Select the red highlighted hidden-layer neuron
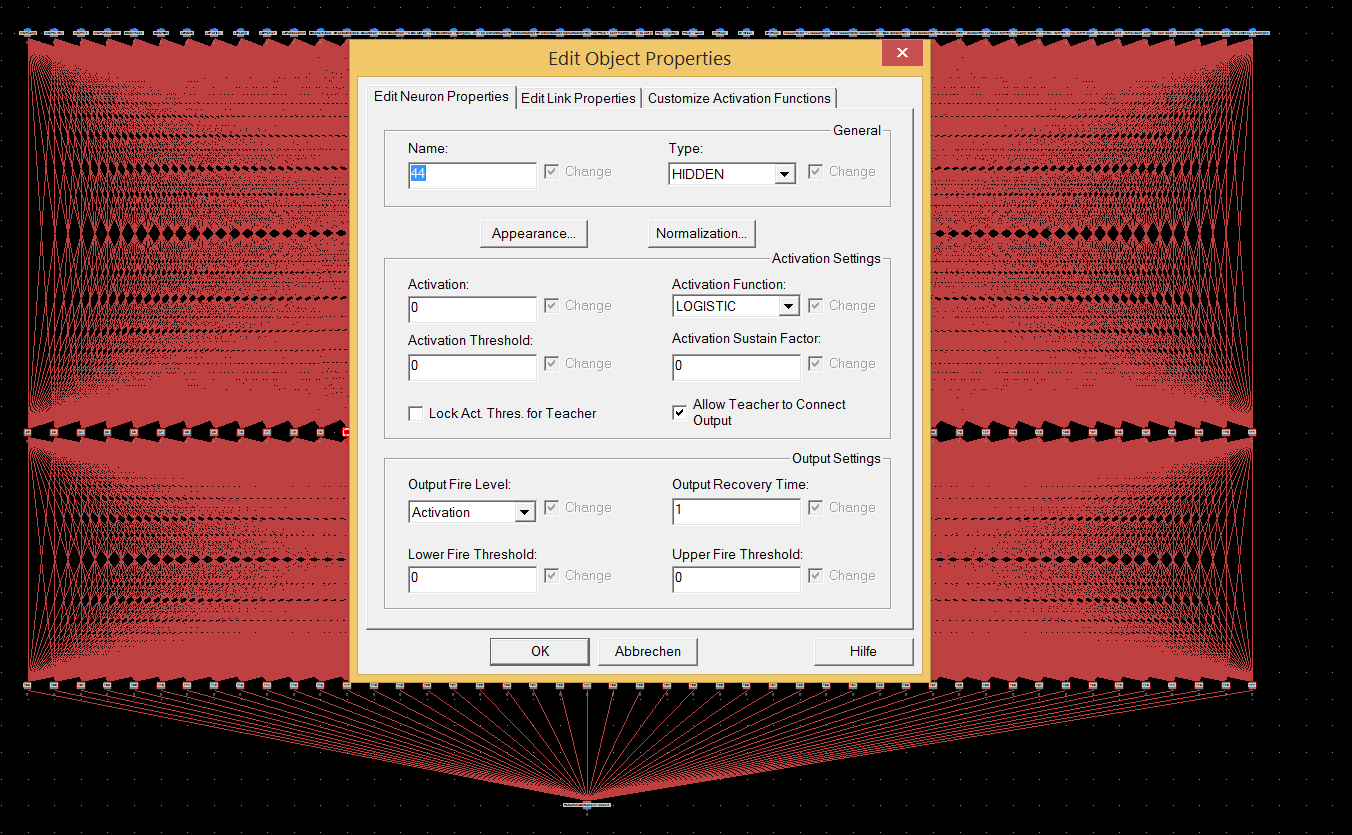1352x835 pixels. click(x=346, y=432)
